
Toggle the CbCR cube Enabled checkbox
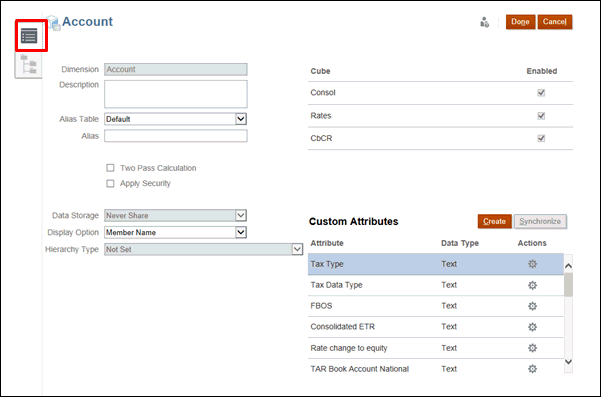point(541,138)
